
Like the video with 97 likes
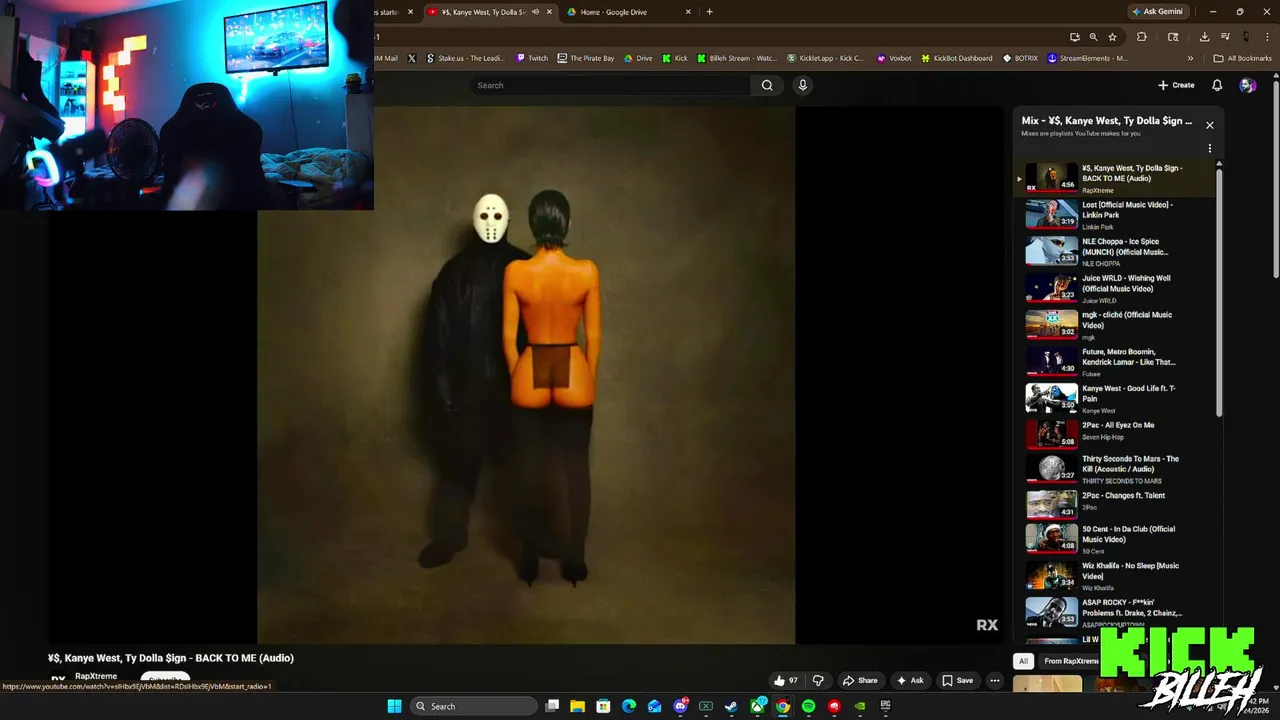tap(786, 680)
